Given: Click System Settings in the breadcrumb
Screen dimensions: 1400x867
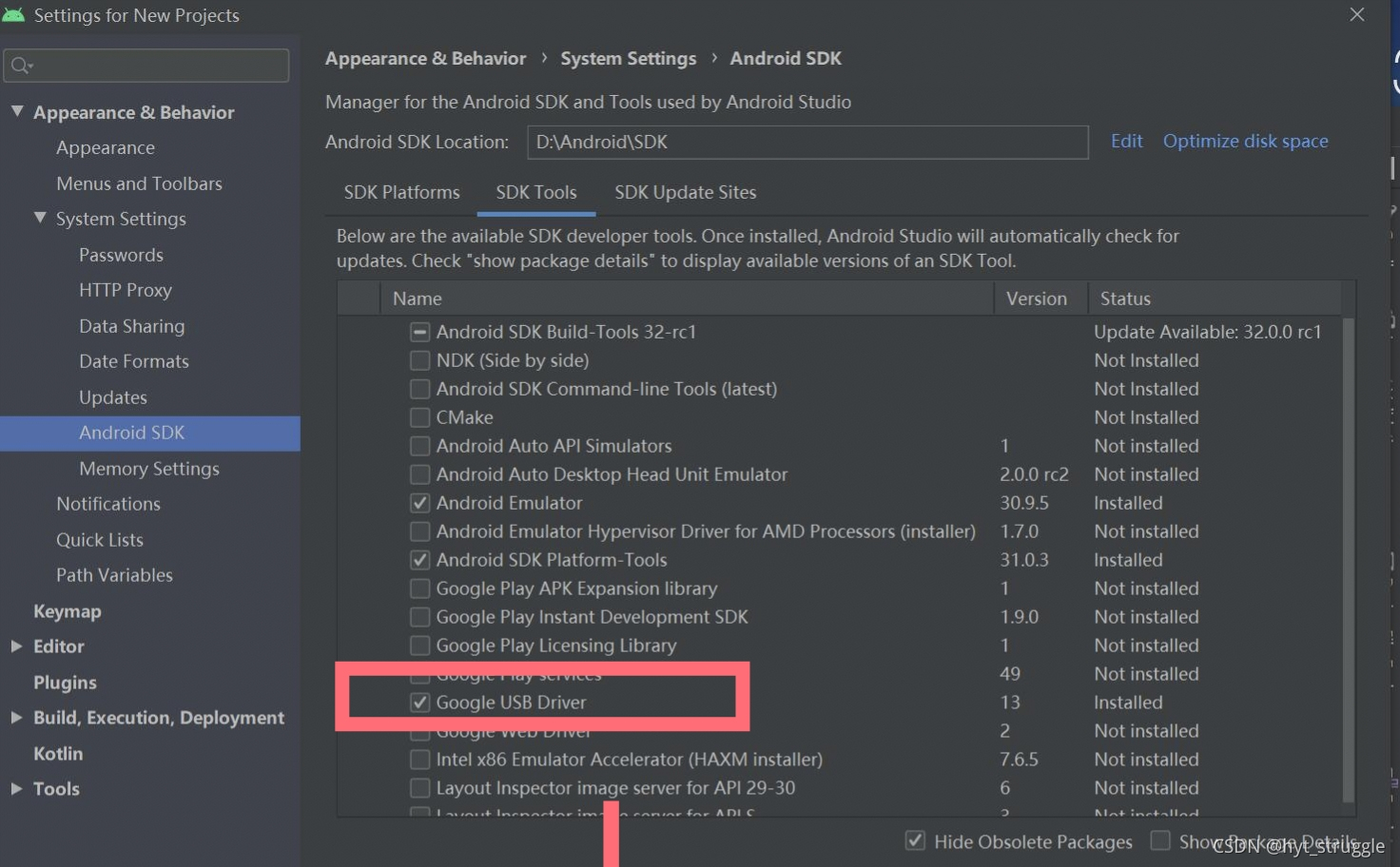Looking at the screenshot, I should tap(628, 58).
